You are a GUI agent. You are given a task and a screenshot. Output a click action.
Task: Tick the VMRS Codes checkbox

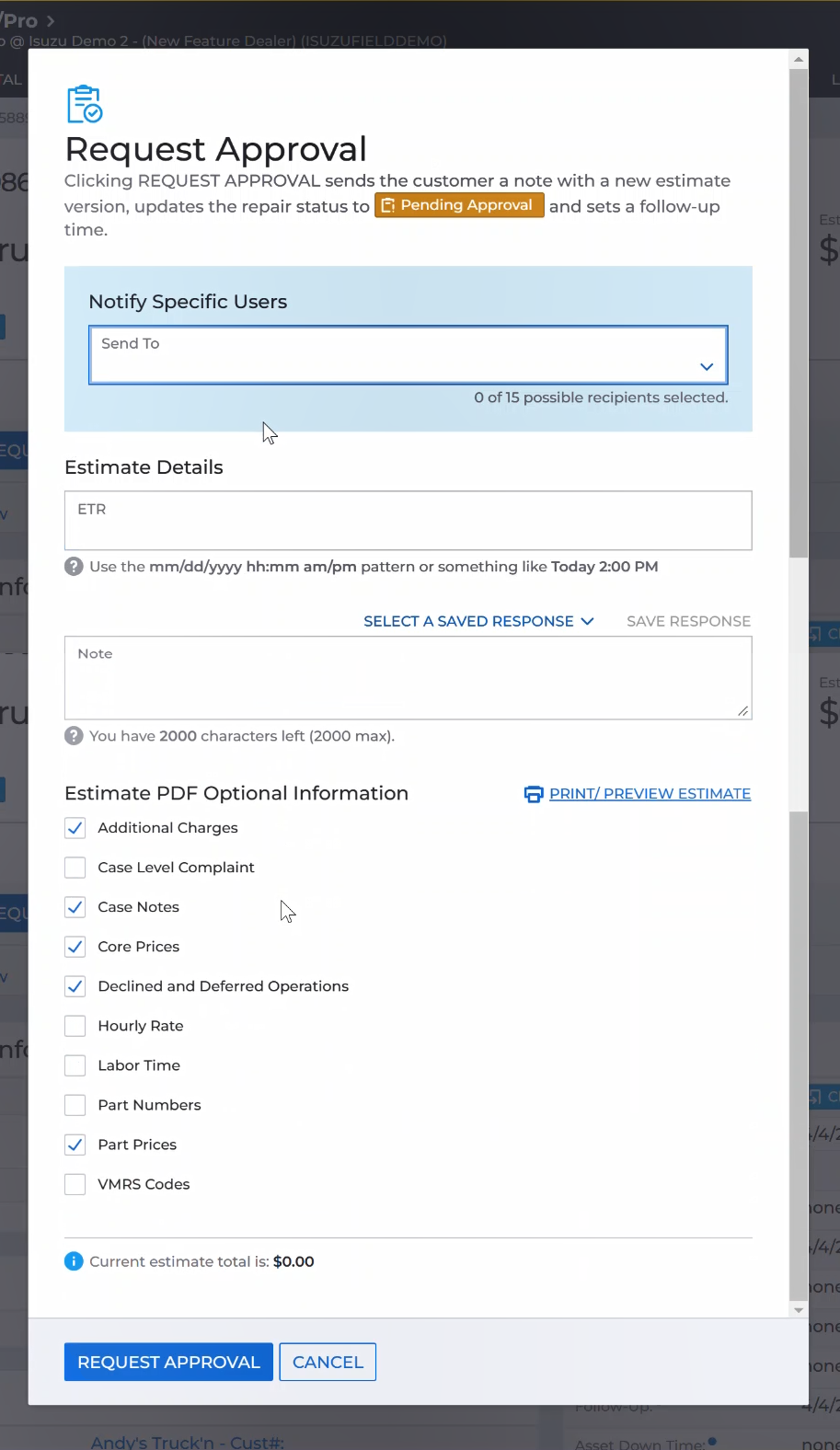coord(75,1184)
